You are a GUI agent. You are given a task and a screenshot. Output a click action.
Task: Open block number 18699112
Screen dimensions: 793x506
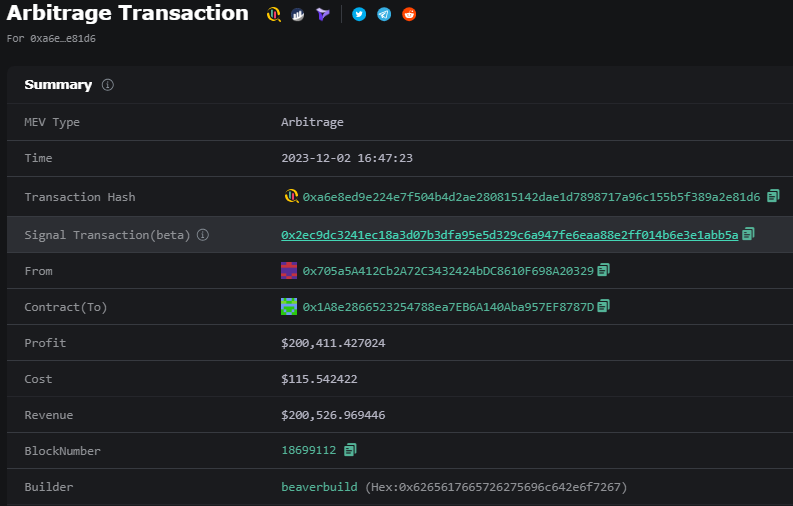[x=309, y=450]
